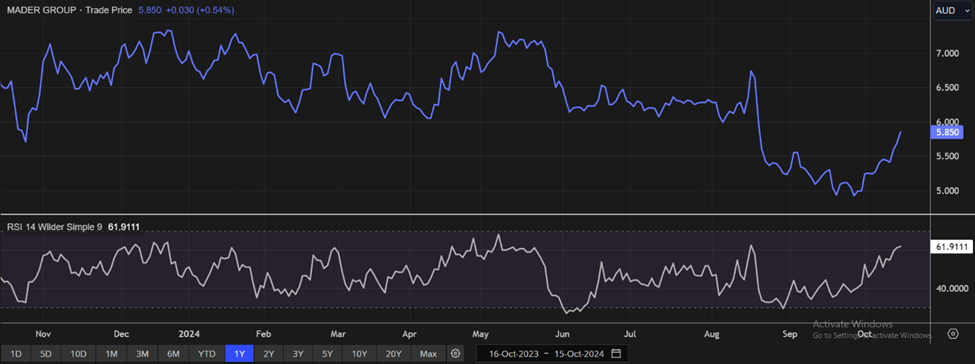
Task: Click the 7.000 price axis label
Action: point(947,54)
